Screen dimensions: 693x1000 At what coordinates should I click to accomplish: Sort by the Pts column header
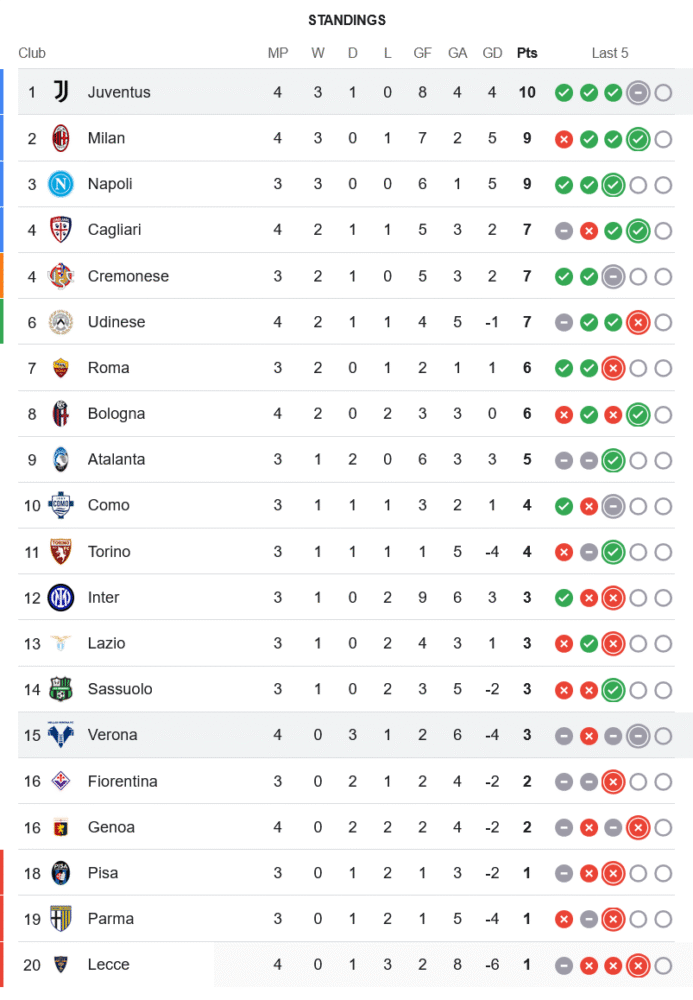526,53
